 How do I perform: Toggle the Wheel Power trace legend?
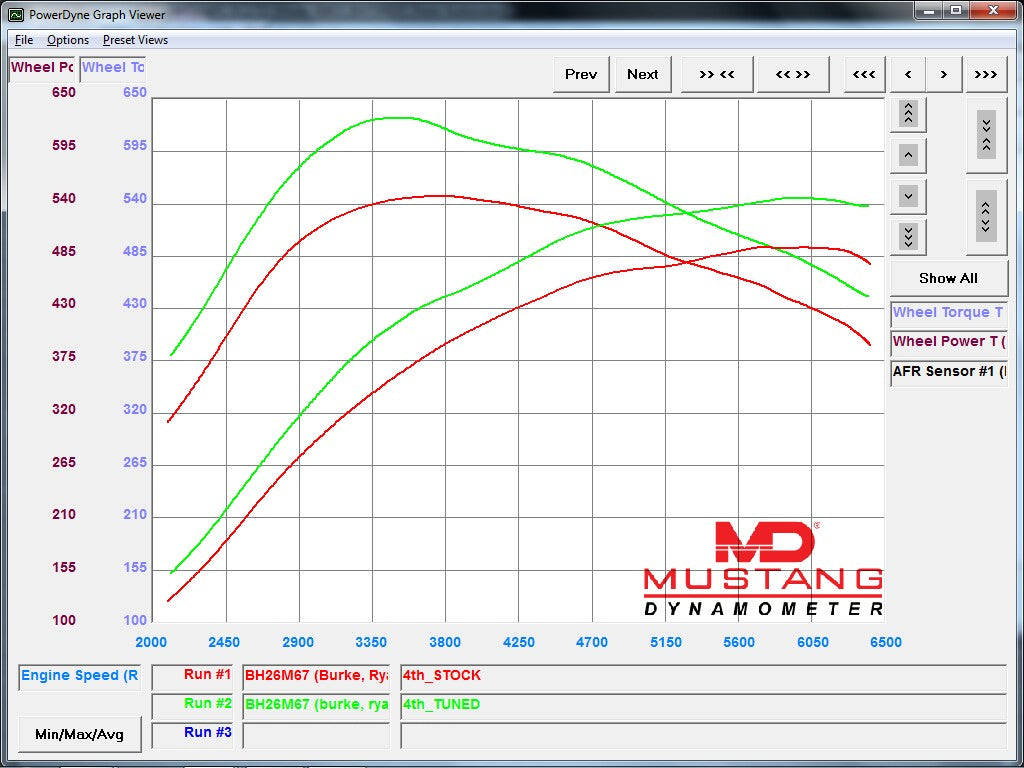(948, 342)
